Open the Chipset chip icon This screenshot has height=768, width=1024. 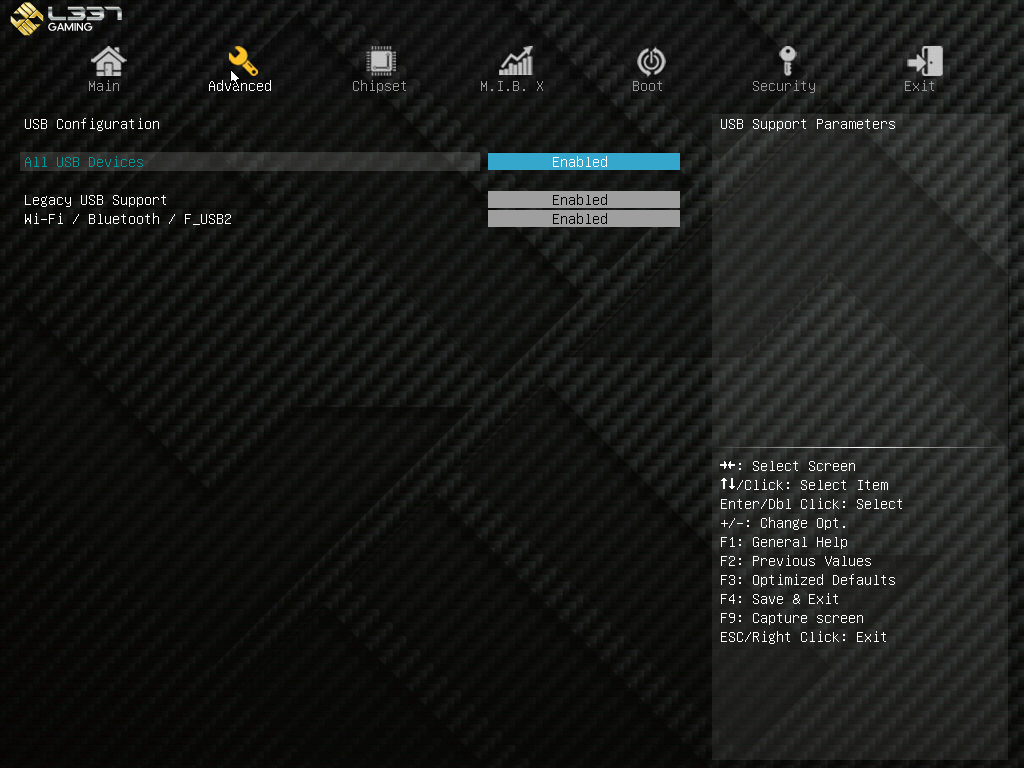[x=380, y=61]
